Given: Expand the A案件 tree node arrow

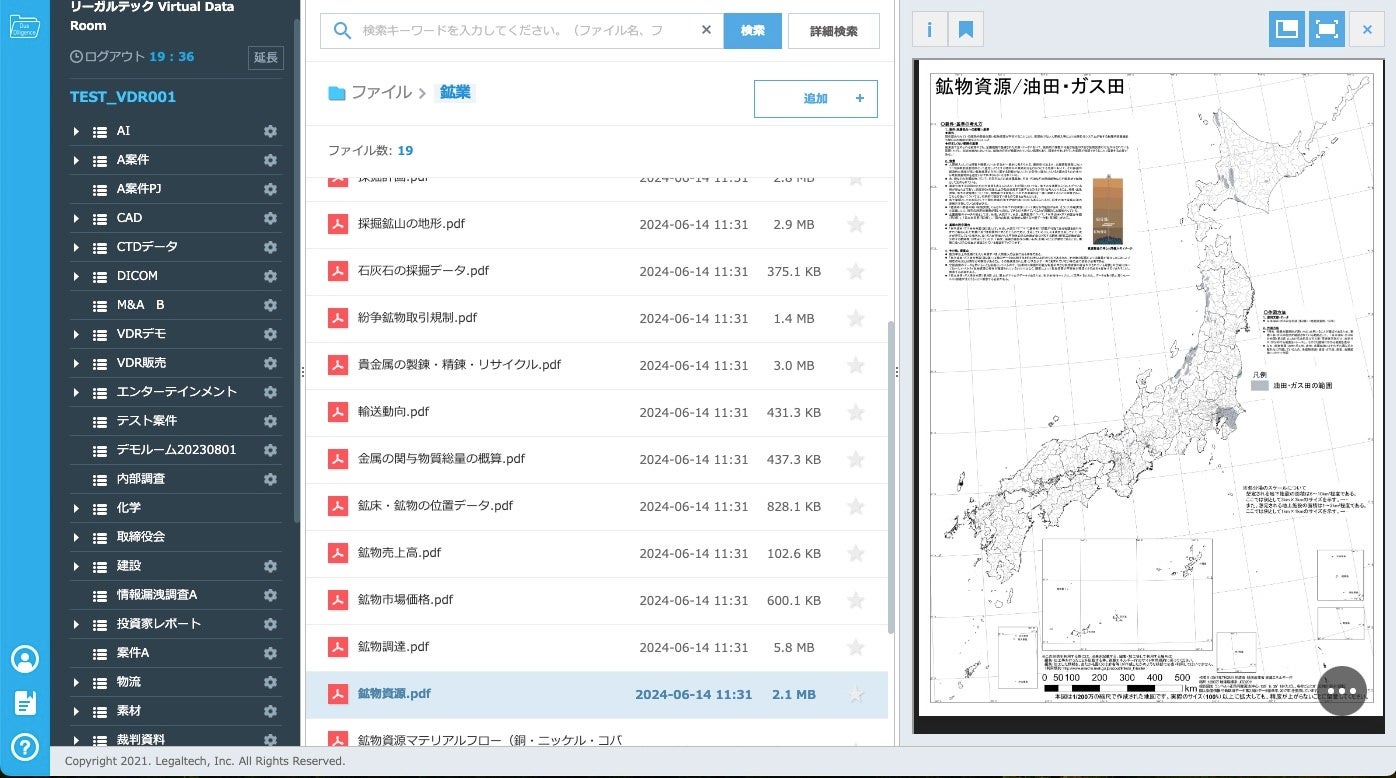Looking at the screenshot, I should 76,160.
